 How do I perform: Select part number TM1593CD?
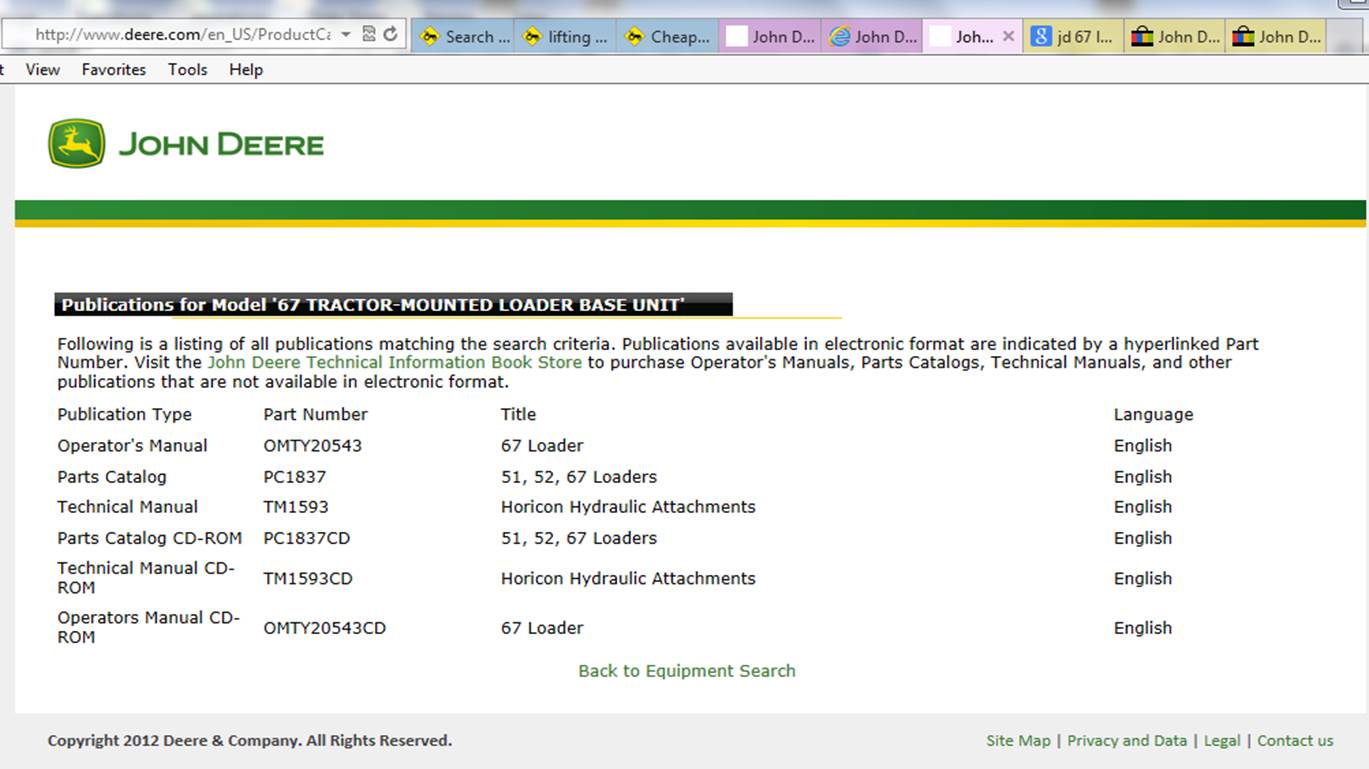308,579
